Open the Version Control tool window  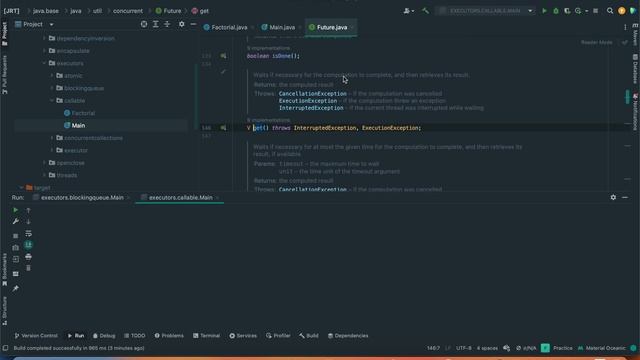[x=36, y=336]
